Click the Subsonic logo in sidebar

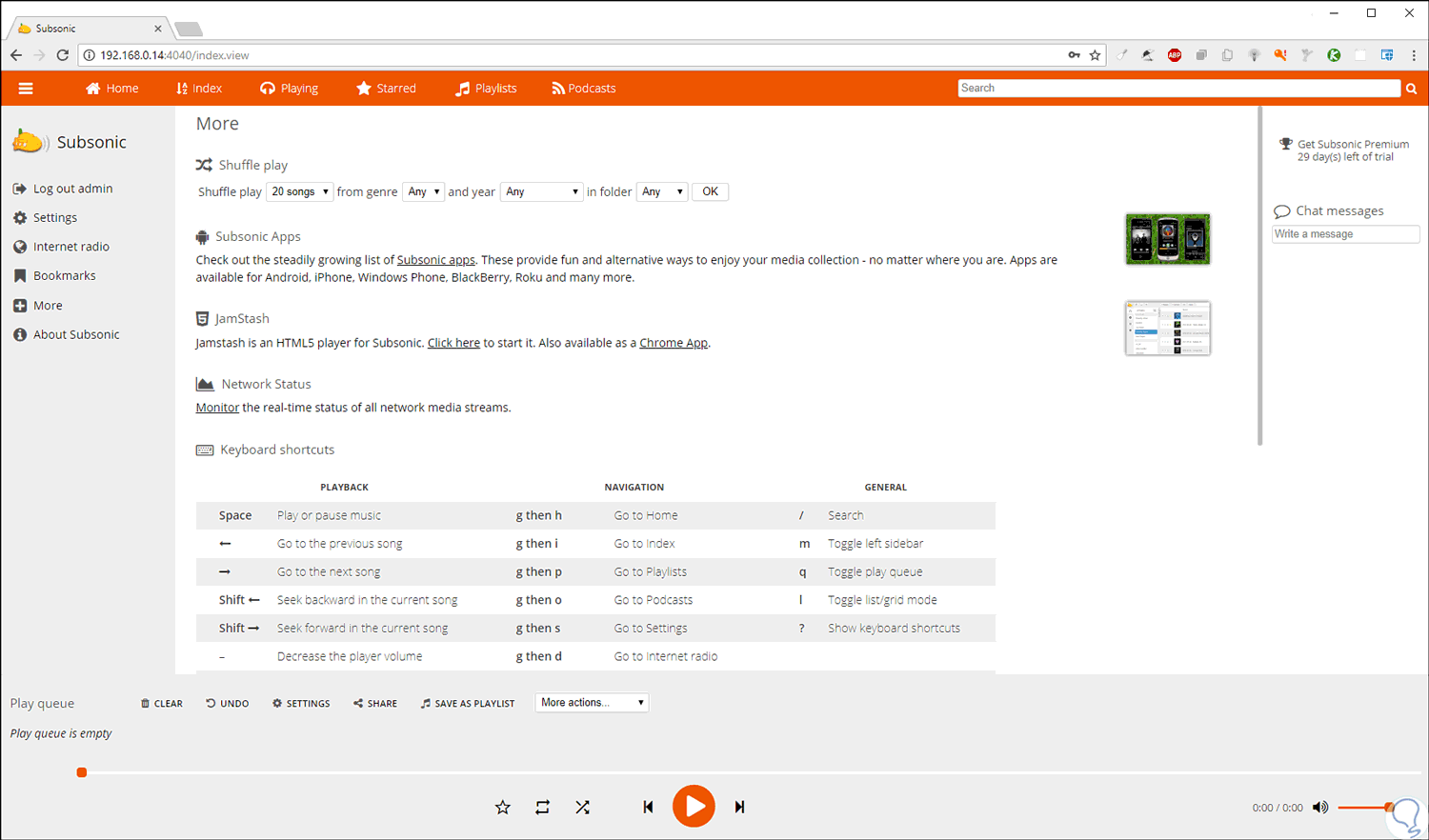29,142
